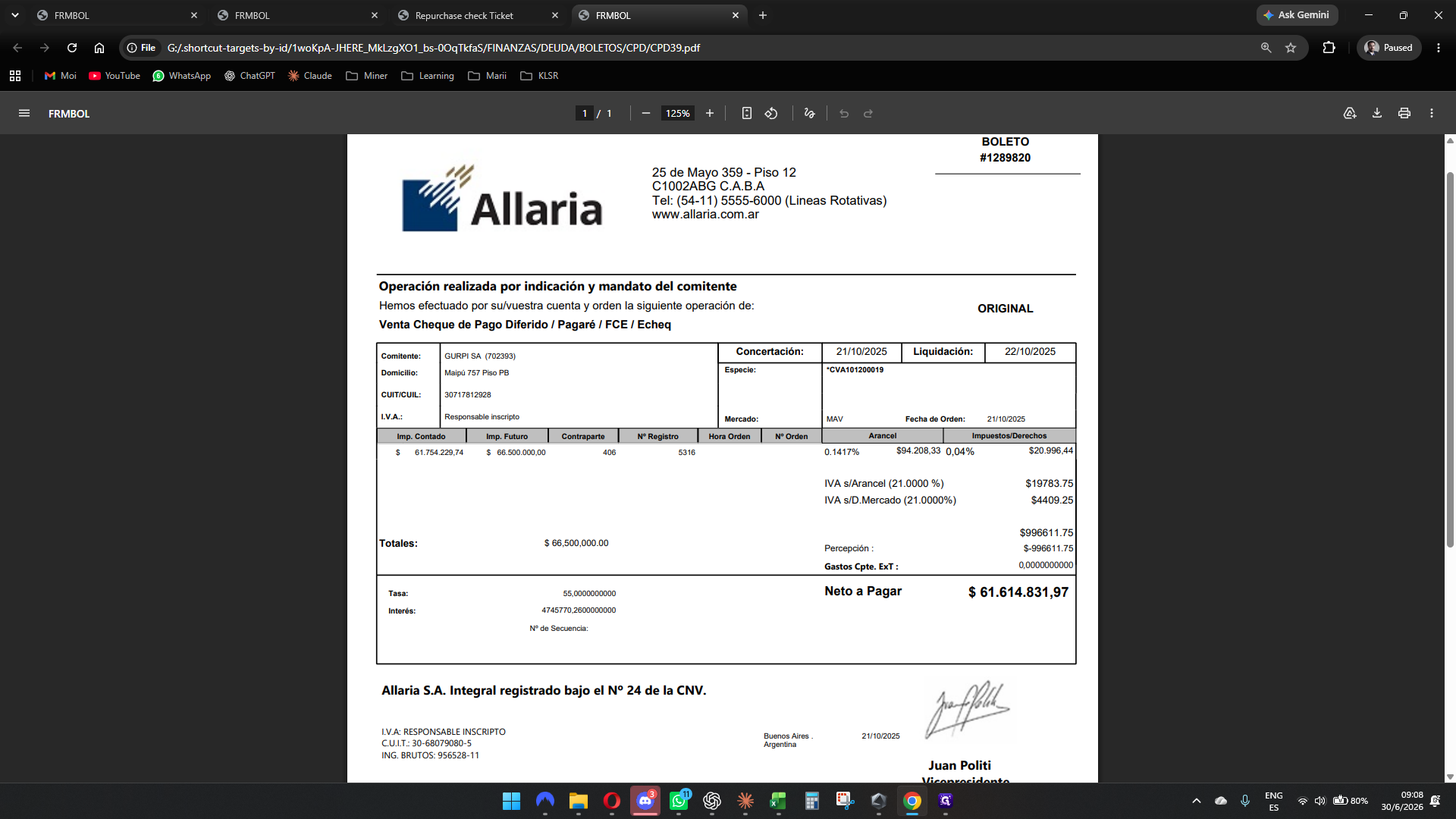Click the redo annotation icon
The width and height of the screenshot is (1456, 819).
coord(868,113)
